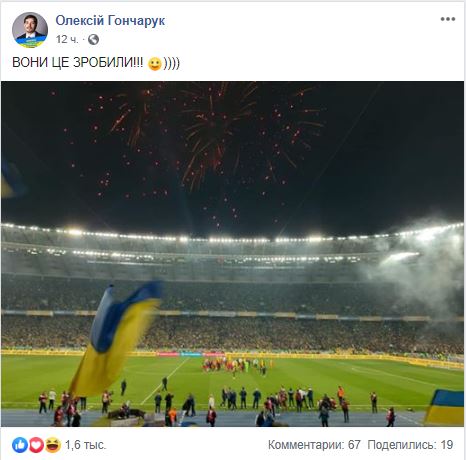
Task: Click the "12 ч." post timestamp
Action: click(67, 40)
